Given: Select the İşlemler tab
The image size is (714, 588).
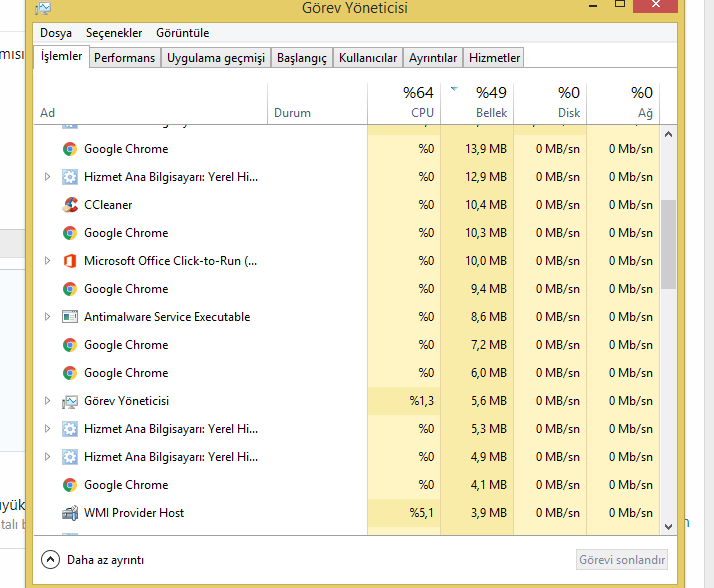Looking at the screenshot, I should [x=61, y=56].
